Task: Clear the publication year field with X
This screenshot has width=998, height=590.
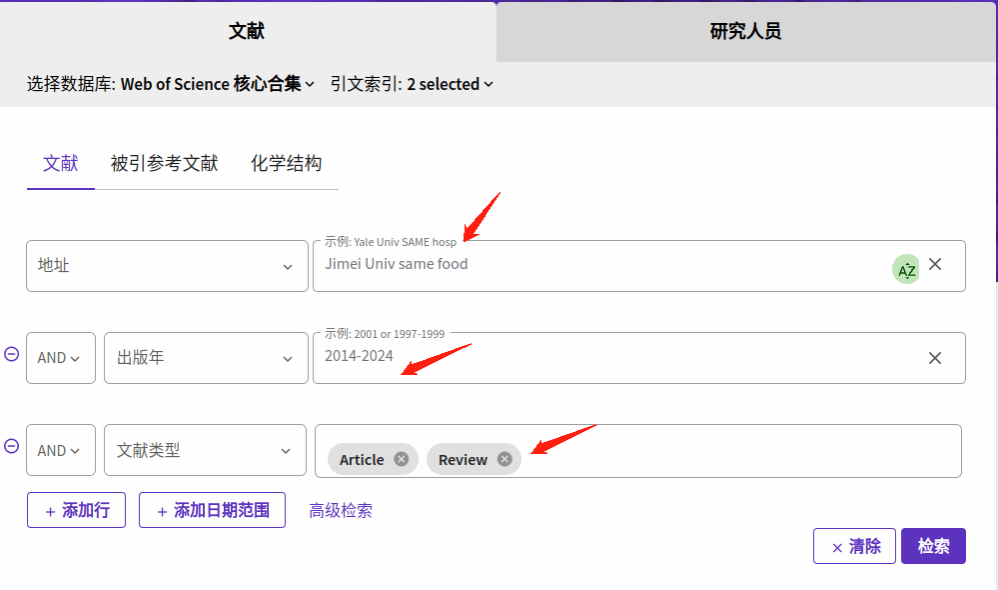Action: 934,358
